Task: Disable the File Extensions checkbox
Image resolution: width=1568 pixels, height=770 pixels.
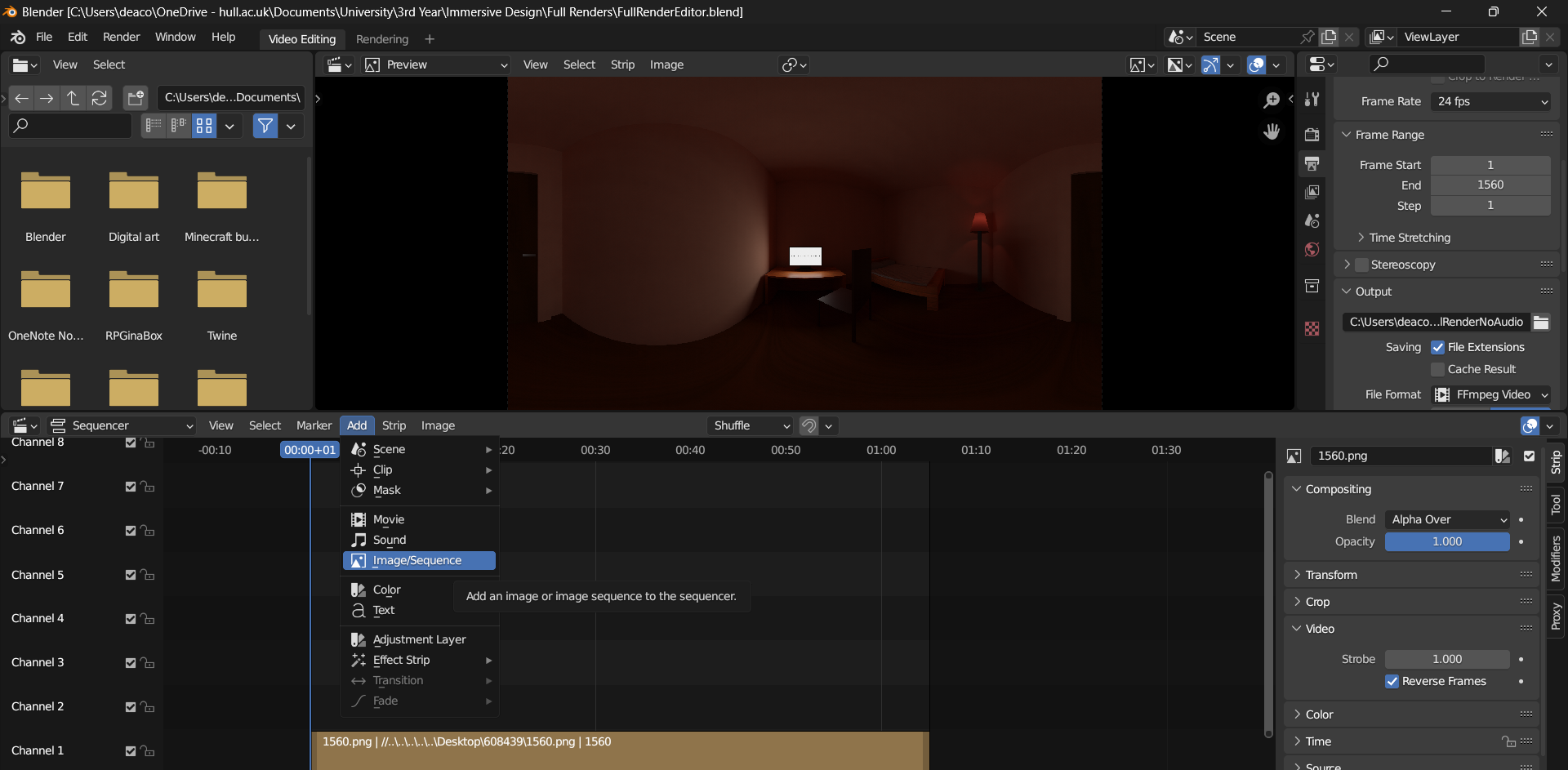Action: [1437, 348]
